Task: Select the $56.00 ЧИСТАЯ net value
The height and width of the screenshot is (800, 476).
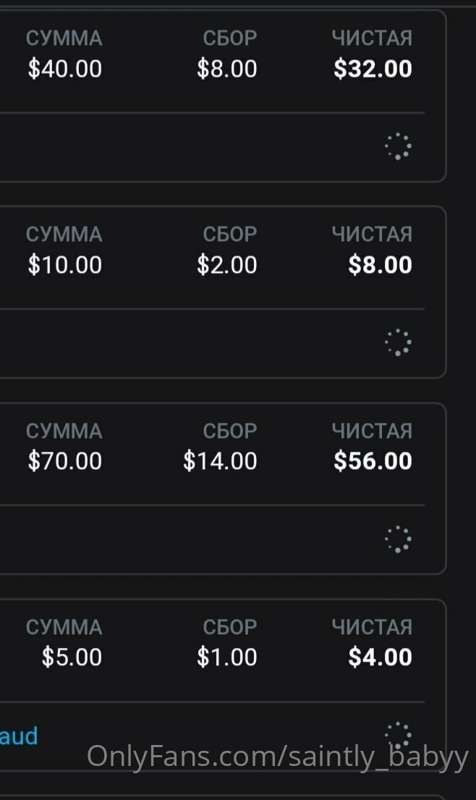Action: click(x=373, y=461)
